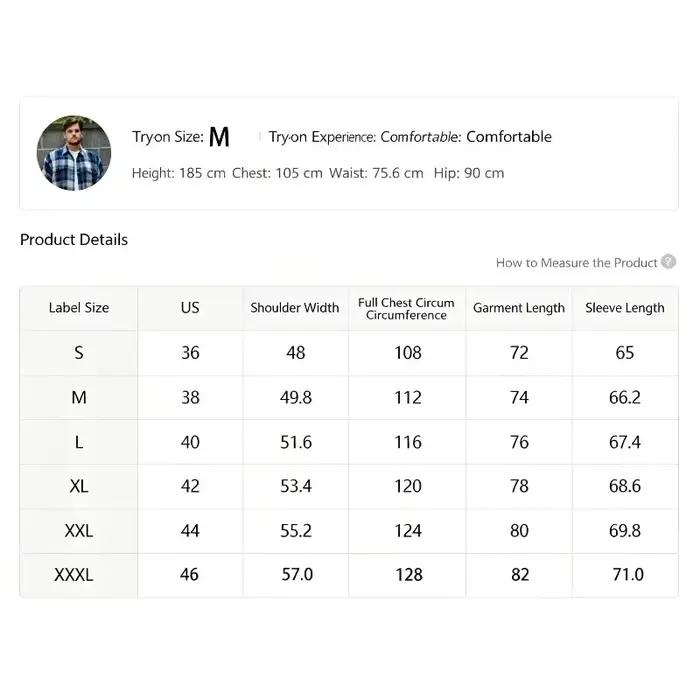Image resolution: width=700 pixels, height=700 pixels.
Task: Click the US column header
Action: [x=190, y=308]
